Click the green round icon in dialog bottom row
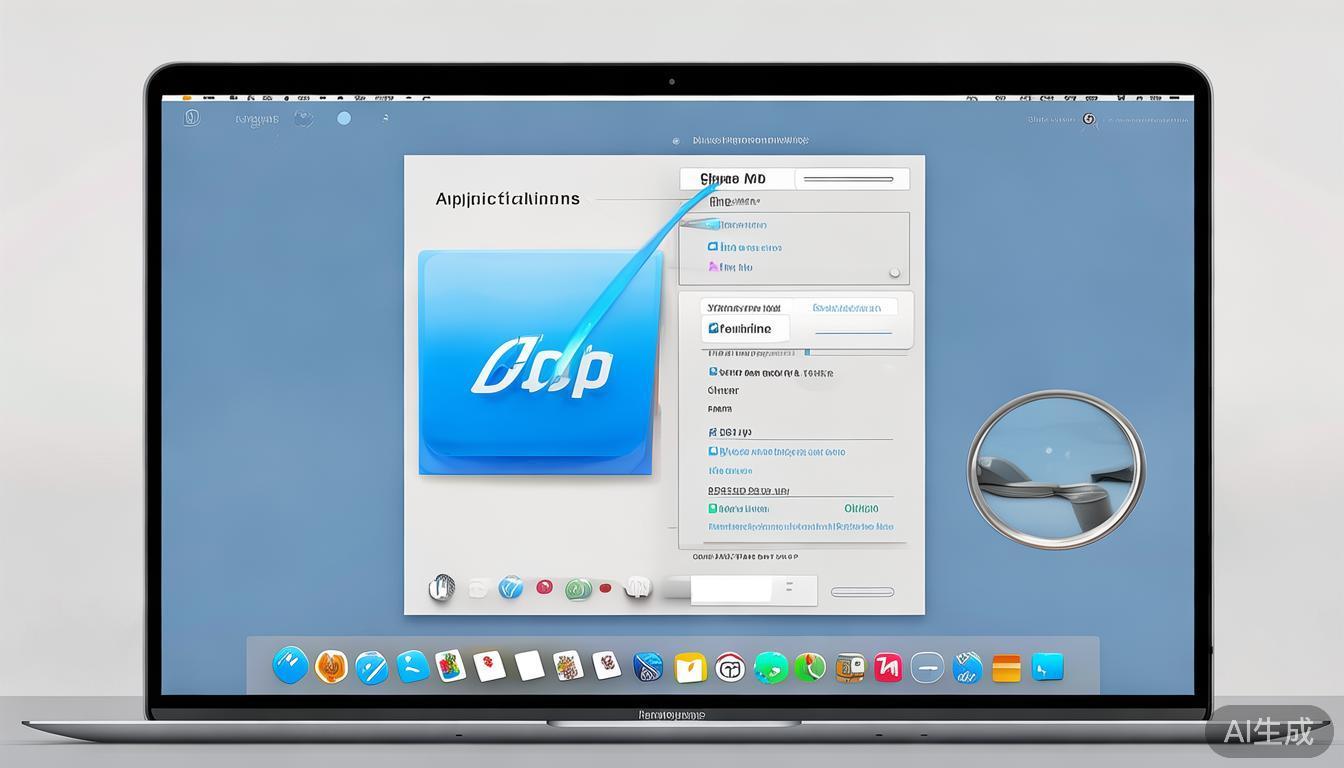This screenshot has height=768, width=1344. coord(577,589)
